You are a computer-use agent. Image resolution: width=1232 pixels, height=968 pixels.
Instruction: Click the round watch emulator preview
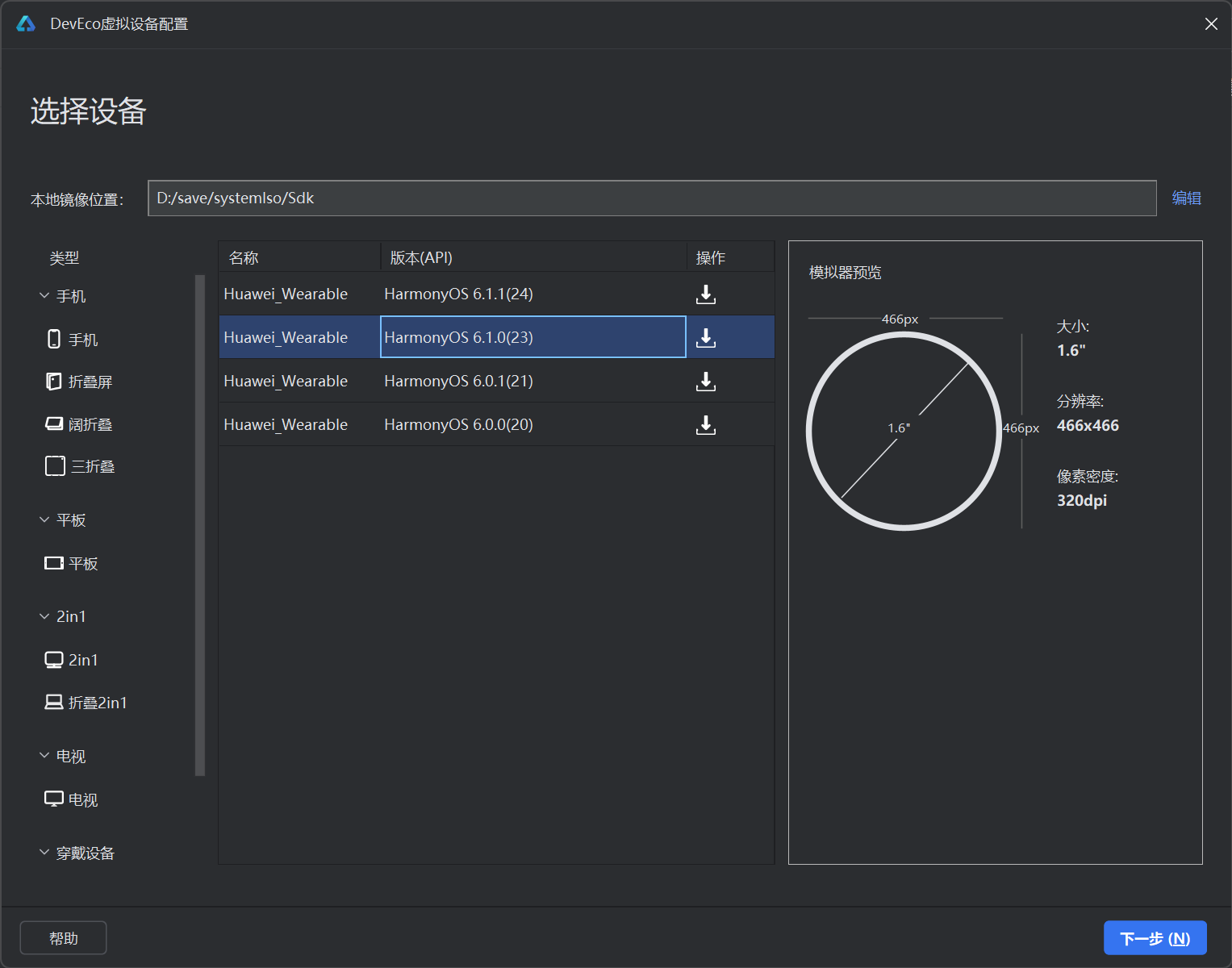pyautogui.click(x=904, y=431)
